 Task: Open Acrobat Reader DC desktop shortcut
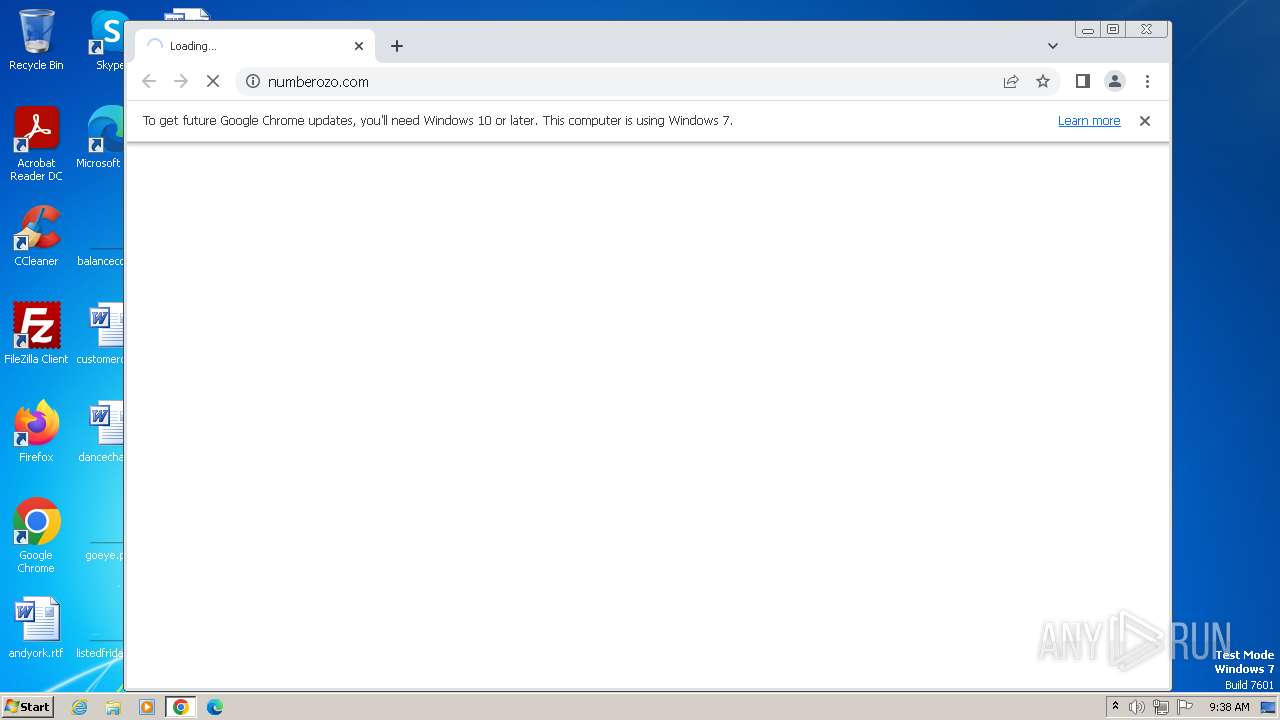36,144
